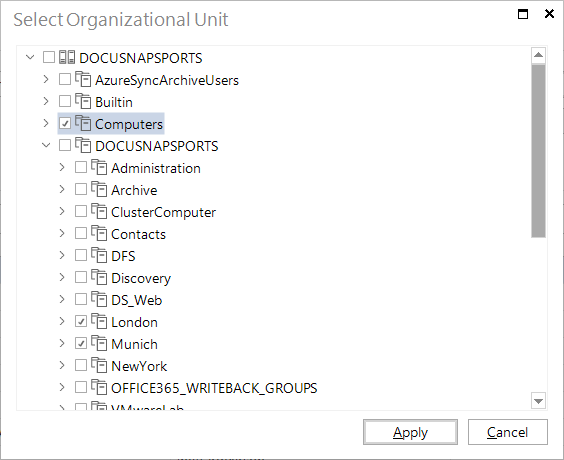
Task: Click the OU icon beside NewYork
Action: [x=99, y=365]
